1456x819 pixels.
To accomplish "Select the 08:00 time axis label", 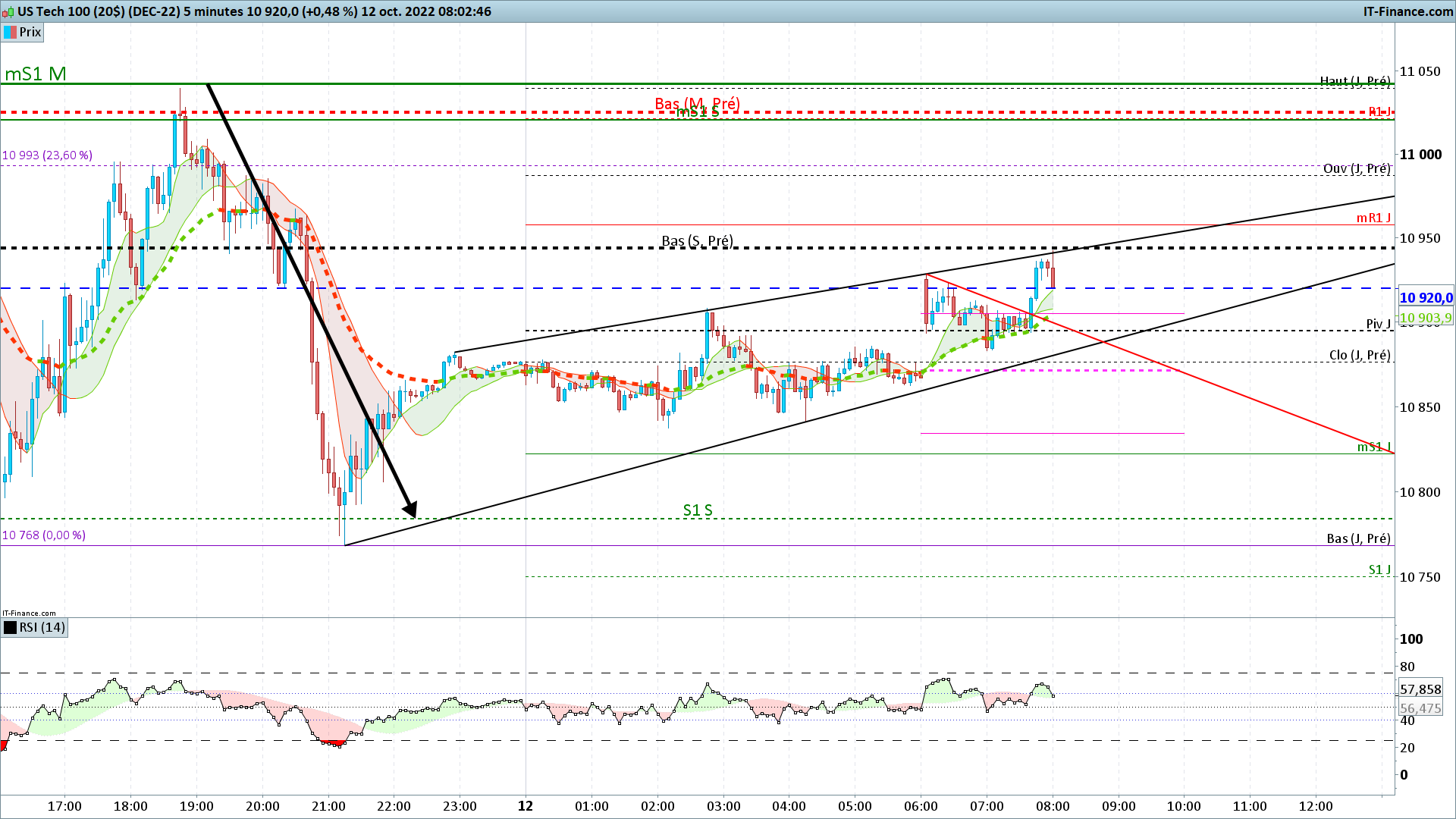I will point(1053,806).
